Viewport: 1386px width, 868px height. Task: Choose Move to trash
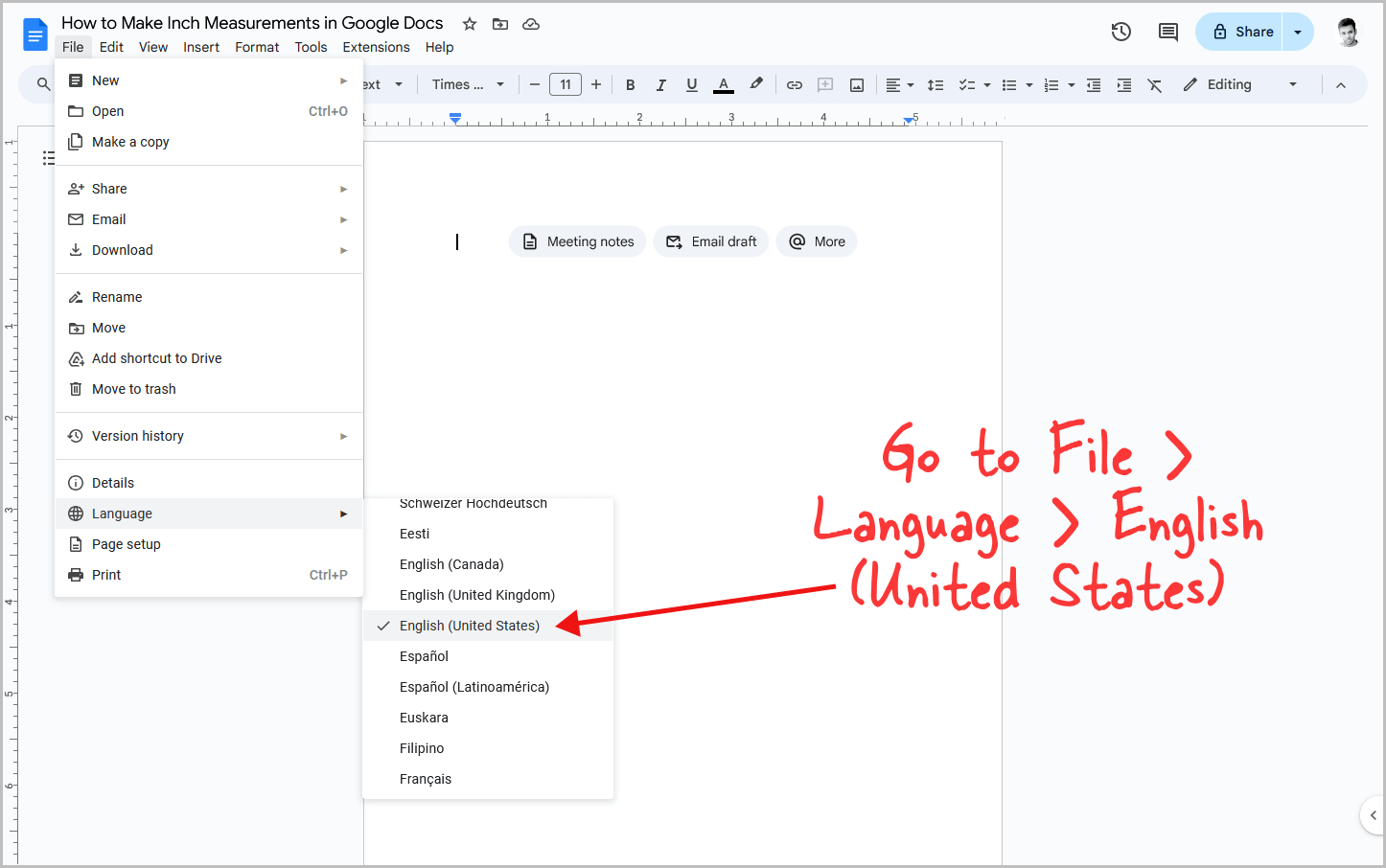click(x=209, y=389)
